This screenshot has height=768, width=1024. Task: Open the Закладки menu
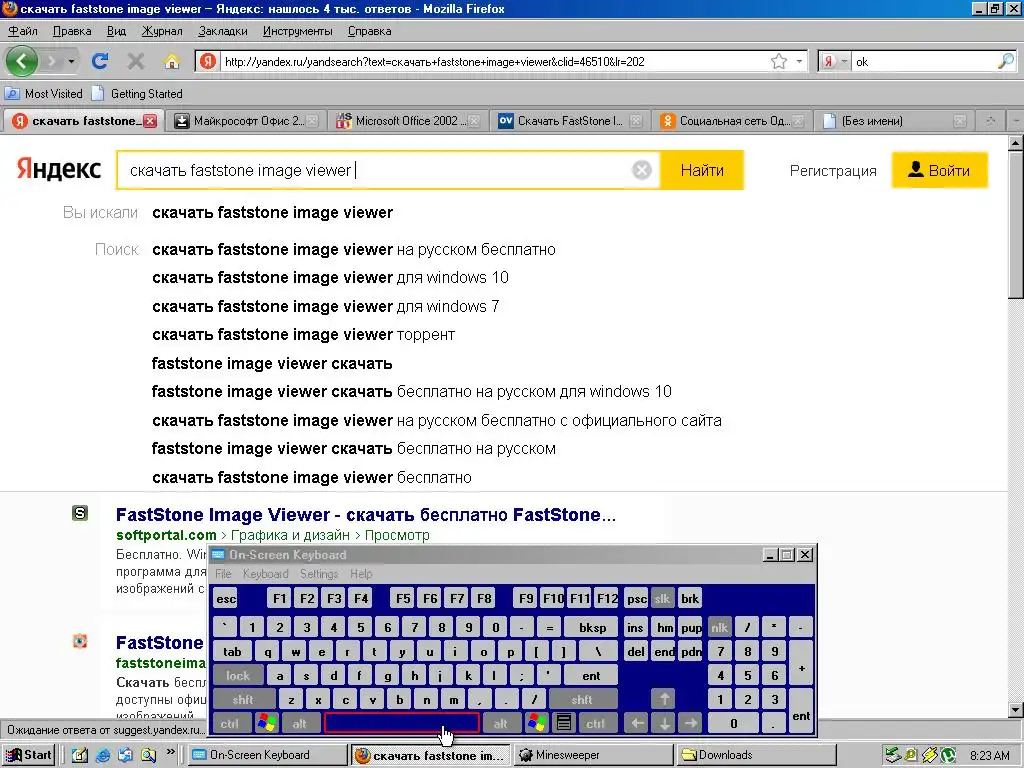coord(223,31)
